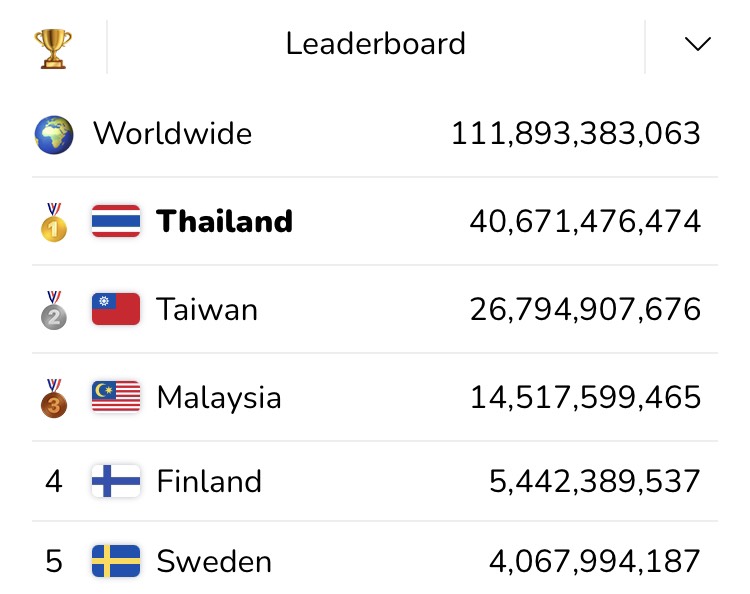Click the worldwide count 111,893,383,063
Screen dimensions: 750x594
pyautogui.click(x=576, y=133)
